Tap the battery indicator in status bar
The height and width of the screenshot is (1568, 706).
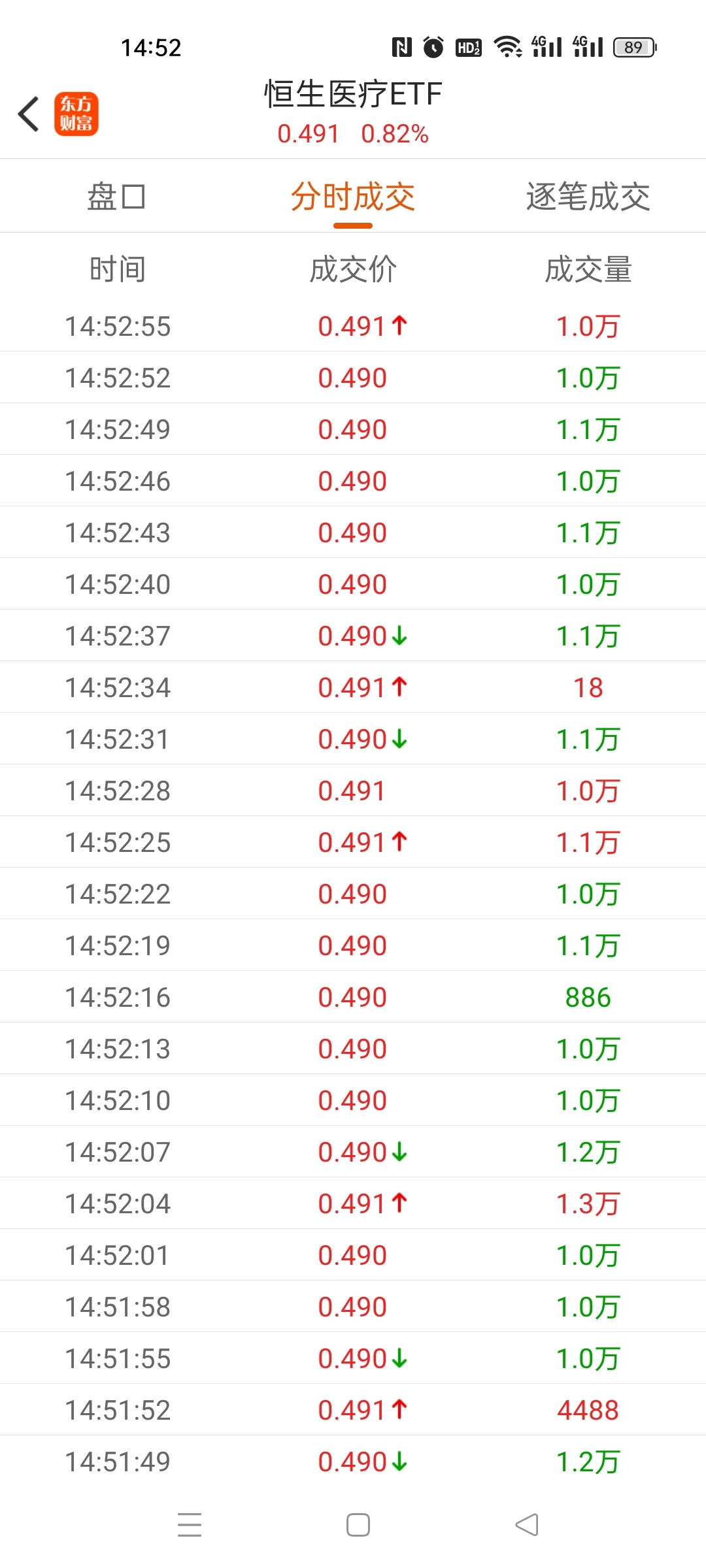tap(634, 48)
